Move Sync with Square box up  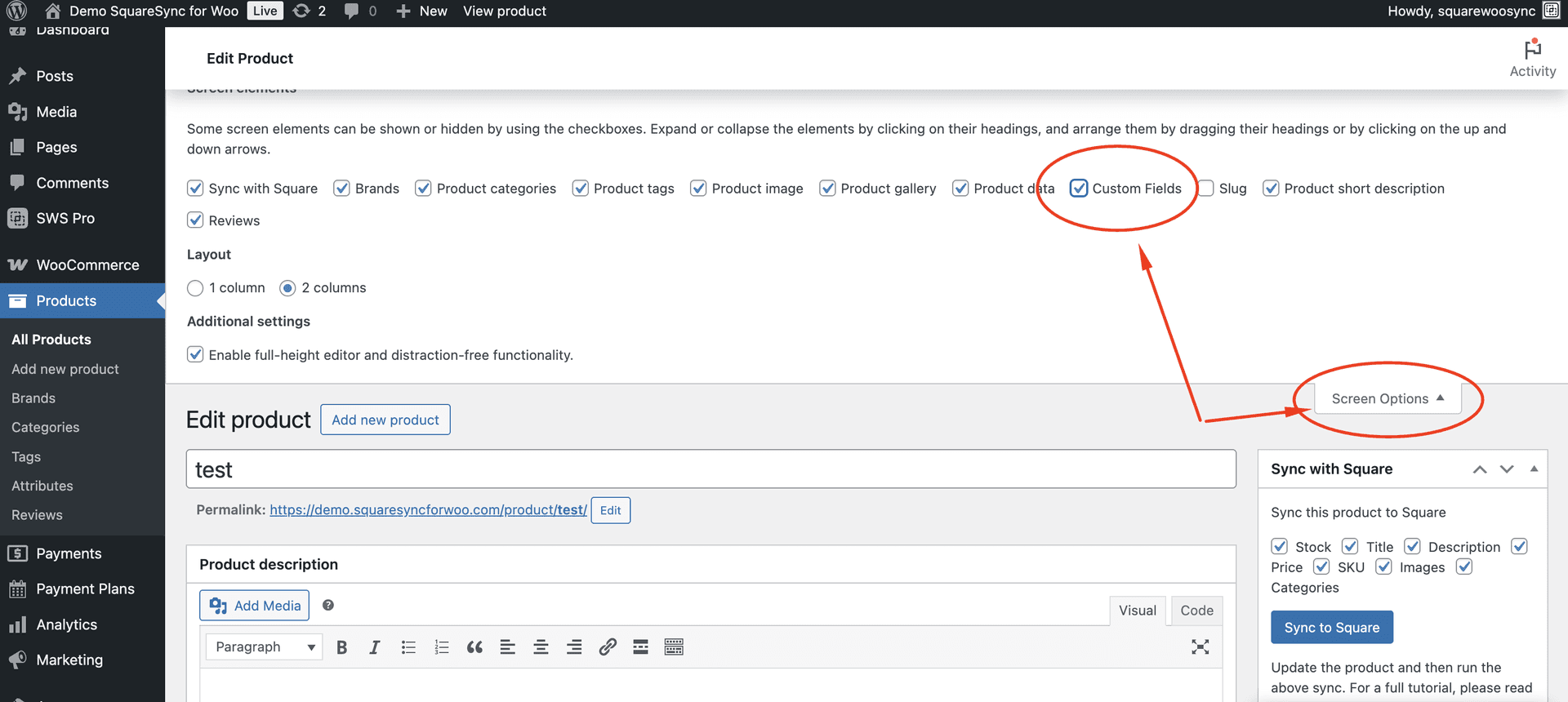pyautogui.click(x=1480, y=469)
